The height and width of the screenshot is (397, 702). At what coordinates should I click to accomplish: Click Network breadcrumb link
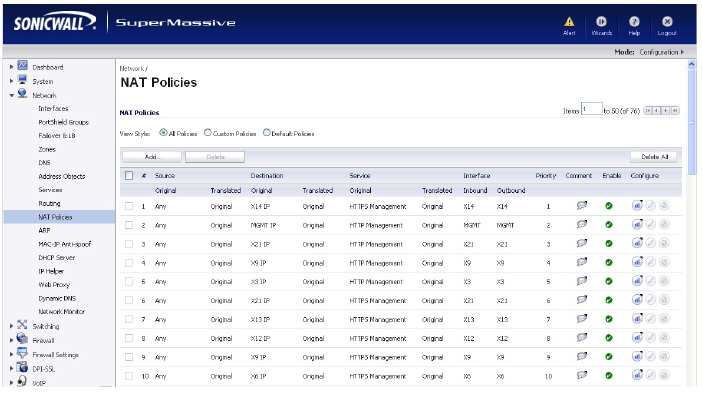tap(132, 68)
